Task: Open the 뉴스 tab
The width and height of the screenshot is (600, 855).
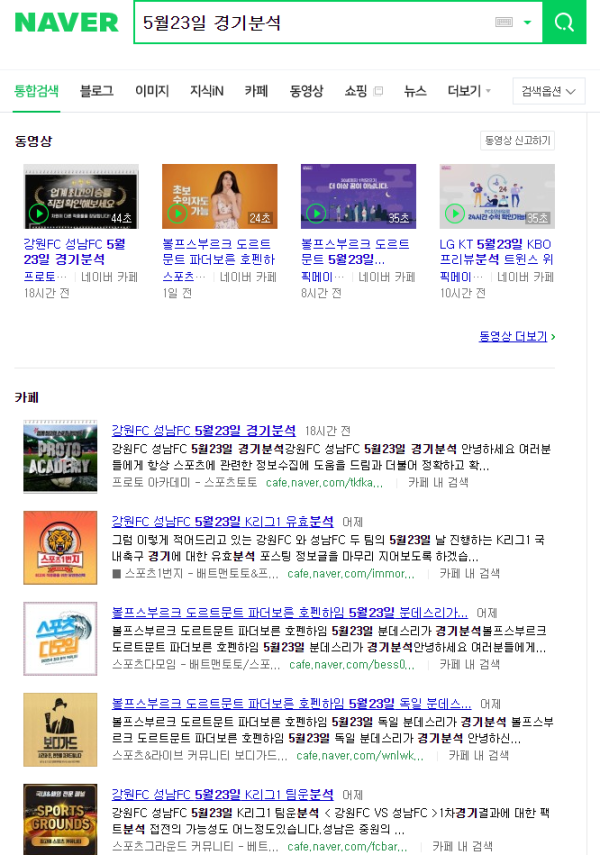Action: pyautogui.click(x=415, y=91)
